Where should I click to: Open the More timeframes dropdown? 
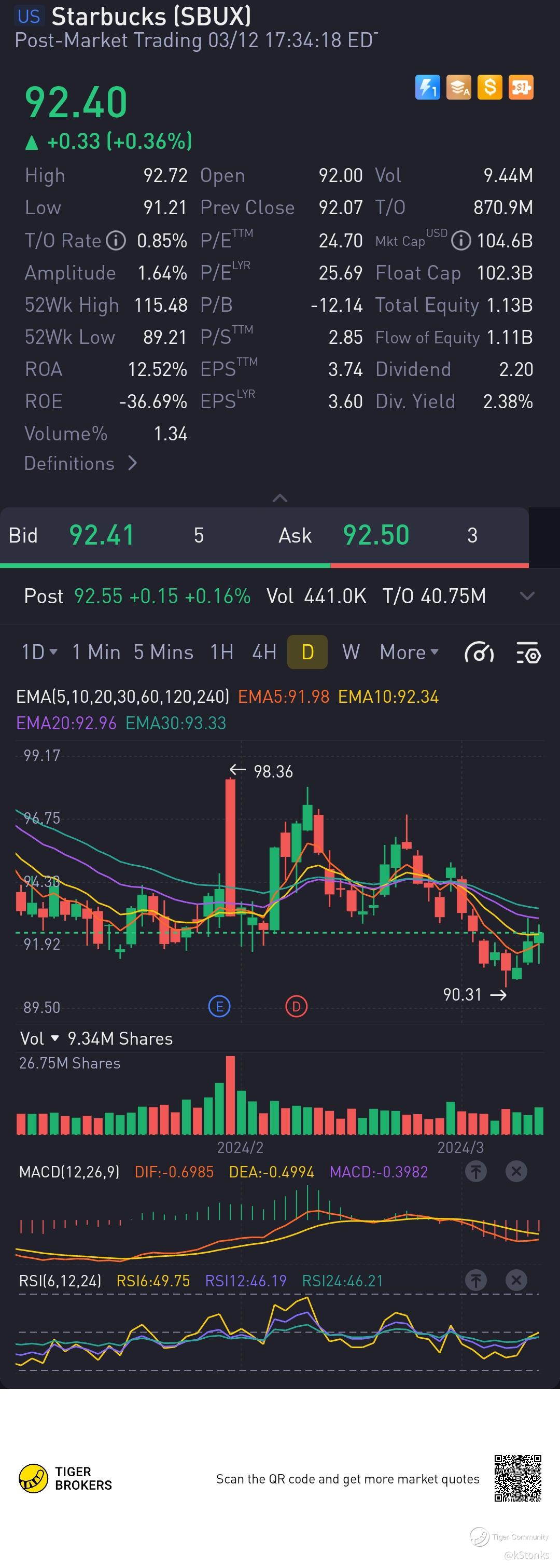point(409,653)
